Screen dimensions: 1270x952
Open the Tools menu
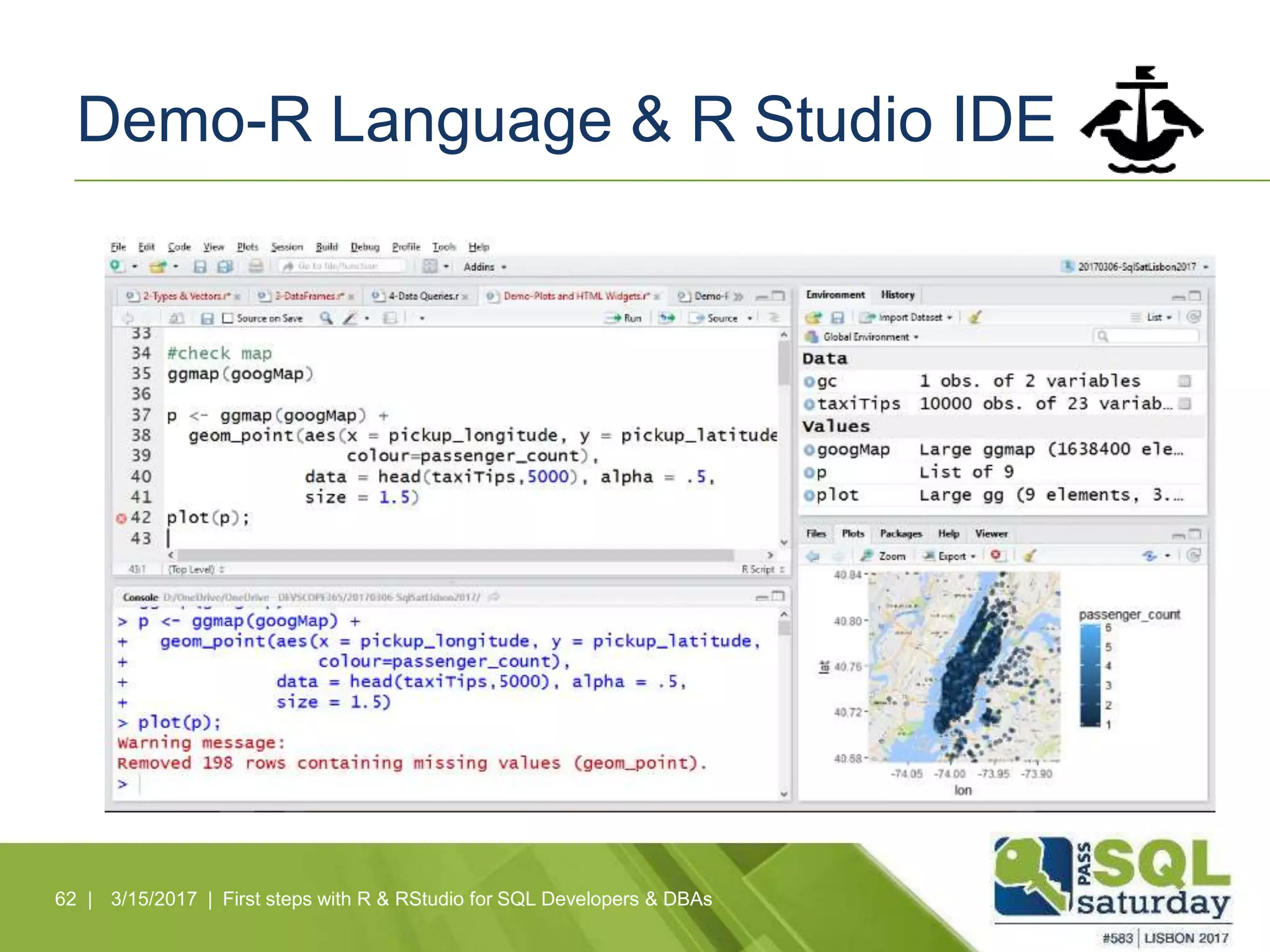[x=444, y=247]
